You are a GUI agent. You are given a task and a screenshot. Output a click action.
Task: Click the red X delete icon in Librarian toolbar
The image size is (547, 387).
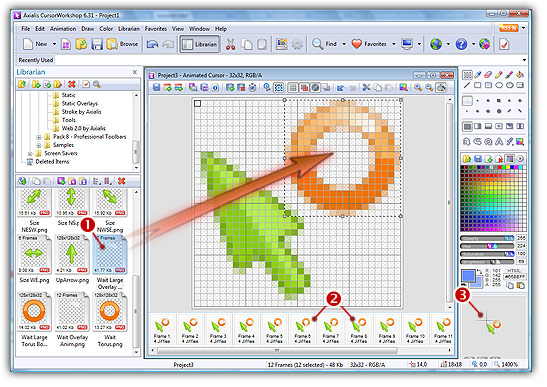[72, 84]
